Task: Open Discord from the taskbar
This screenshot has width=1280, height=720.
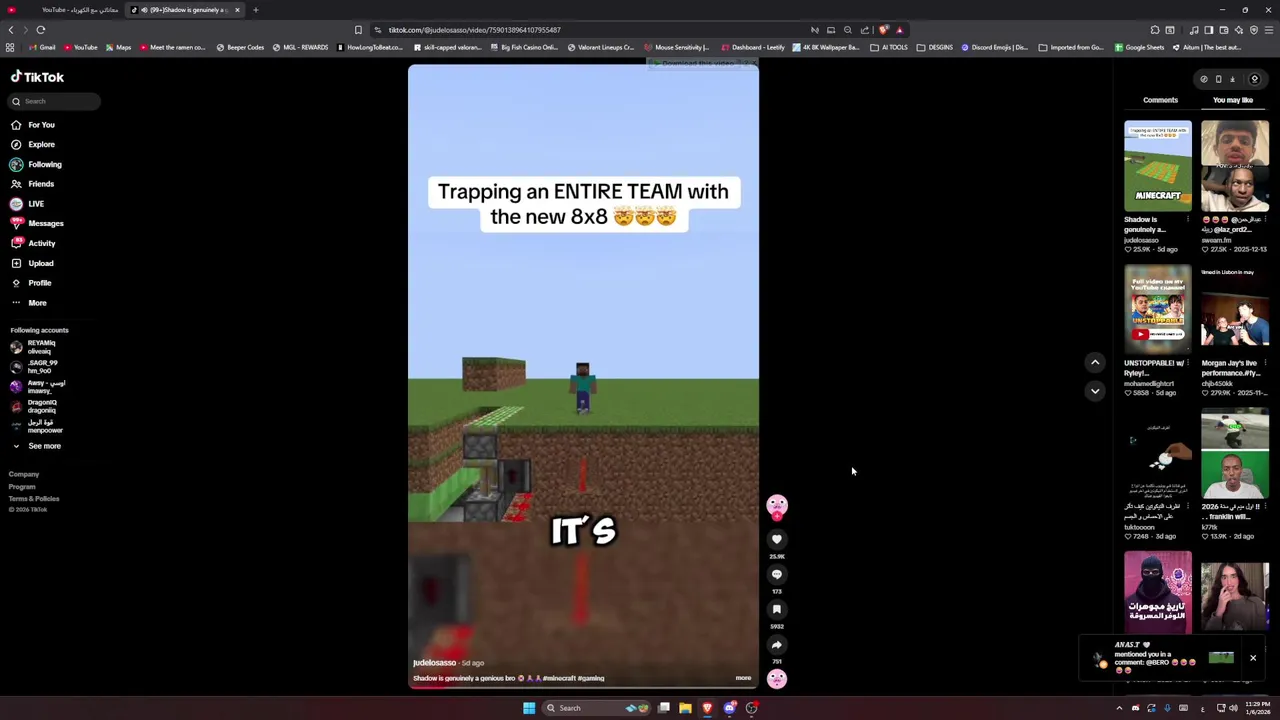Action: (729, 708)
